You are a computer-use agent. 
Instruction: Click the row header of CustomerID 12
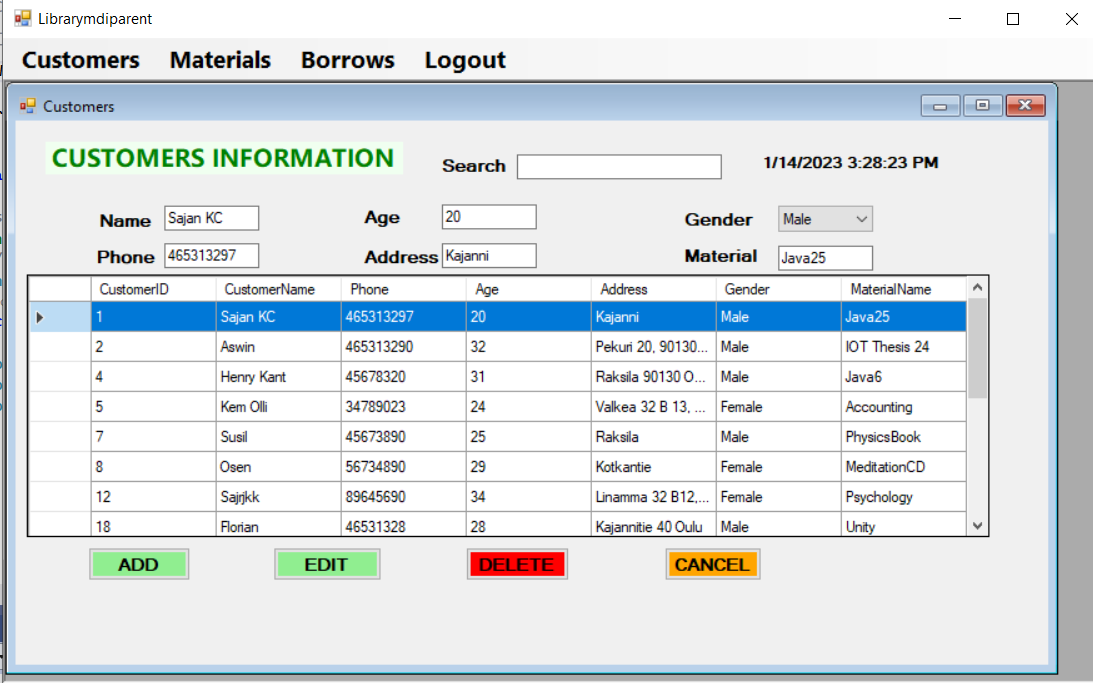pyautogui.click(x=60, y=496)
